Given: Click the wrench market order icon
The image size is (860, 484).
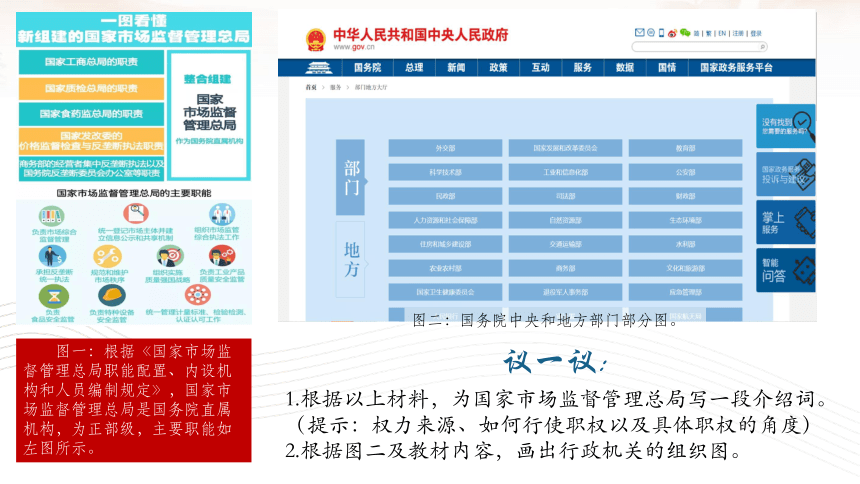Looking at the screenshot, I should coord(108,256).
